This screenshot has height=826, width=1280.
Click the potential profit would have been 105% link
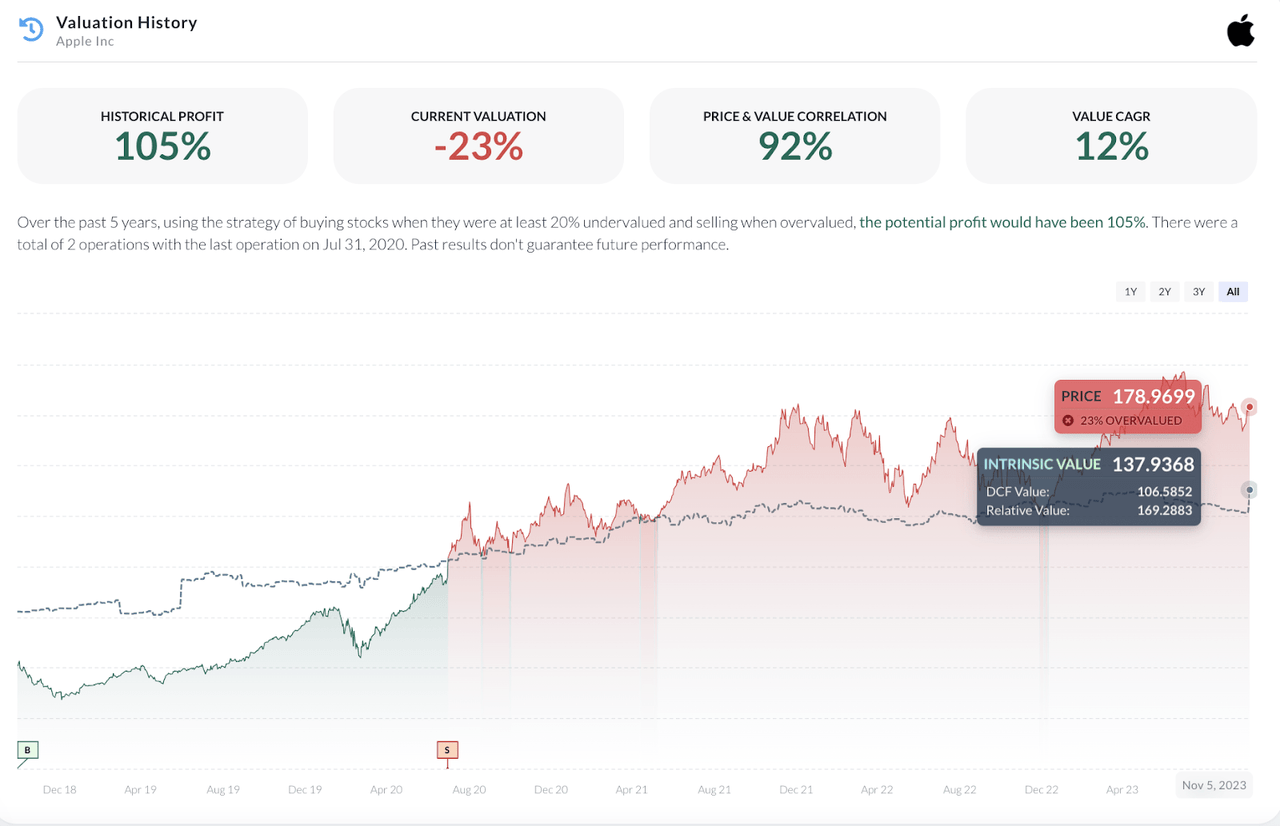coord(1001,222)
